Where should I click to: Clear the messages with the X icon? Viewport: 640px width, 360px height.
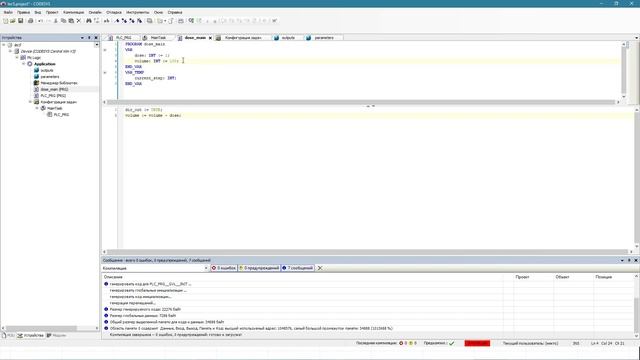point(320,268)
